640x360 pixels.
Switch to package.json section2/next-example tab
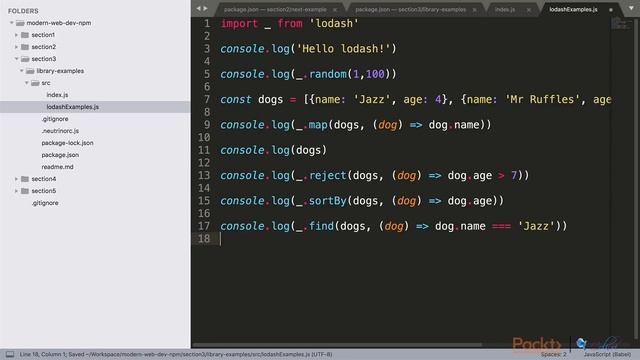[x=275, y=9]
